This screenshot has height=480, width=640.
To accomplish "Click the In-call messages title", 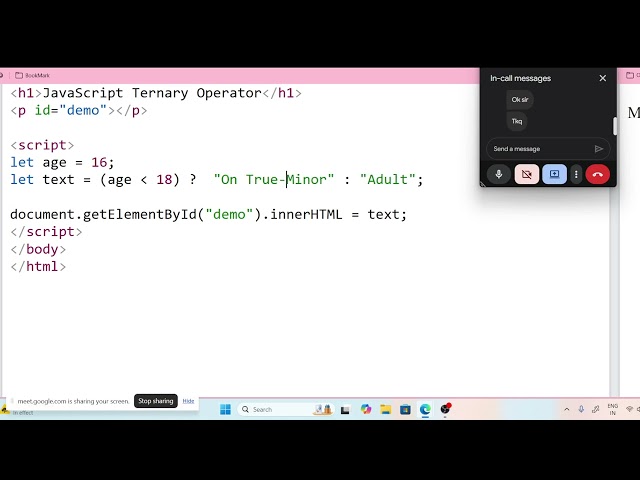I will click(520, 78).
